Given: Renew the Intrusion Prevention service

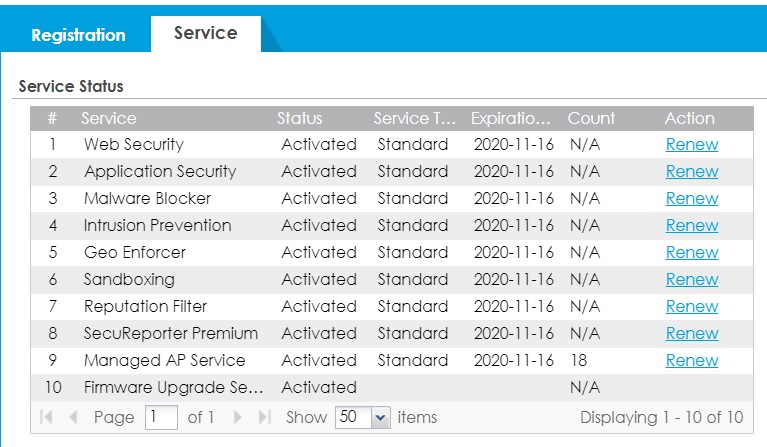Looking at the screenshot, I should (691, 225).
